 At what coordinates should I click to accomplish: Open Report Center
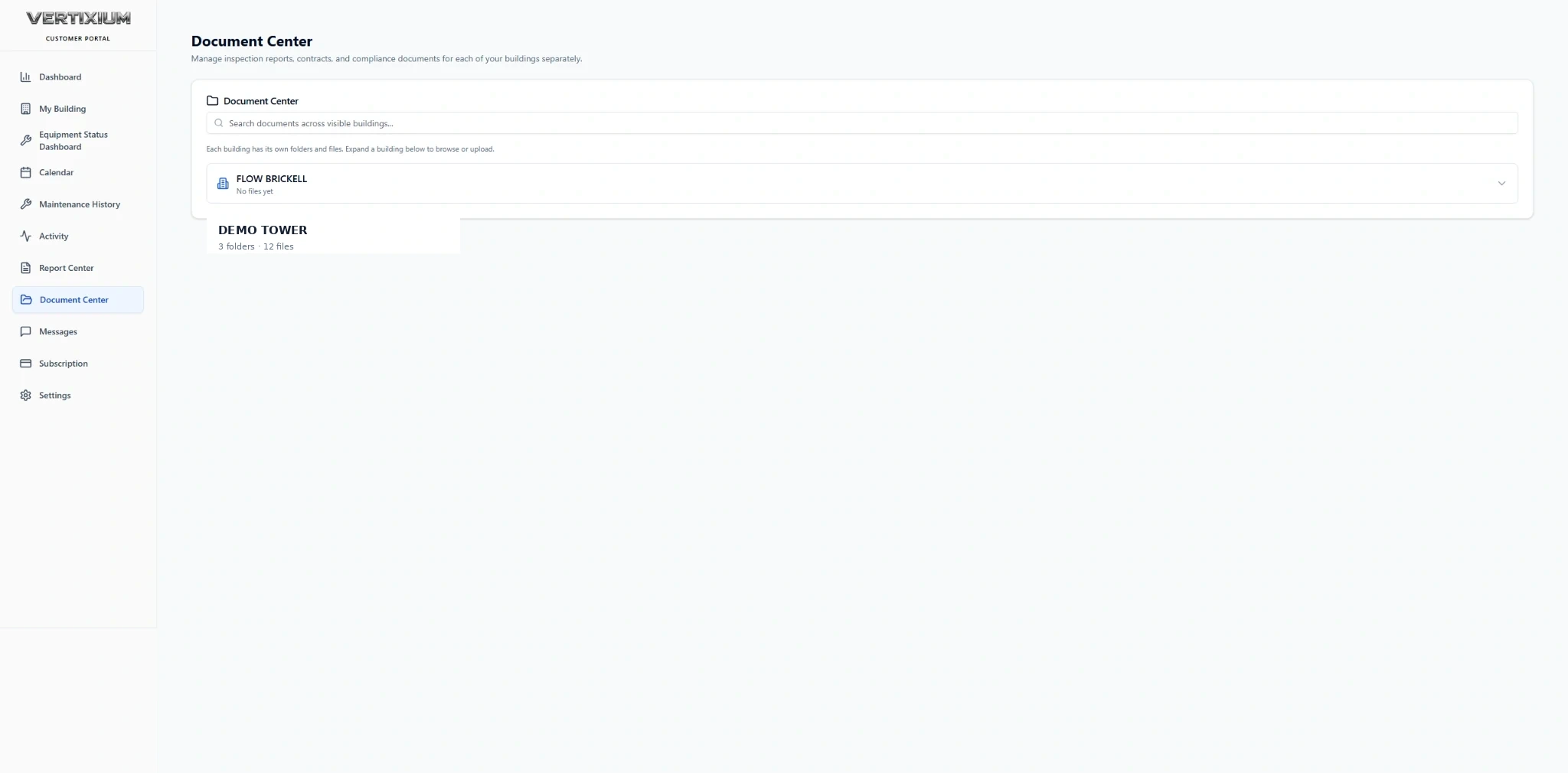point(78,268)
